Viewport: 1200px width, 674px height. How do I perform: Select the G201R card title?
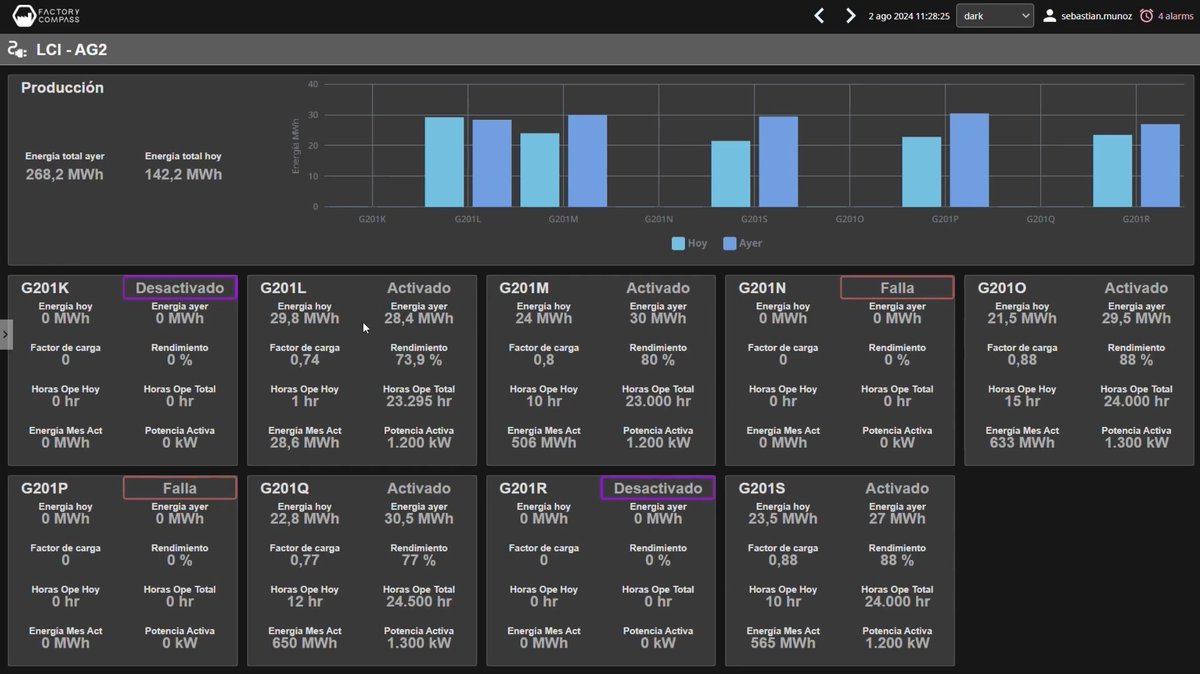[x=524, y=489]
